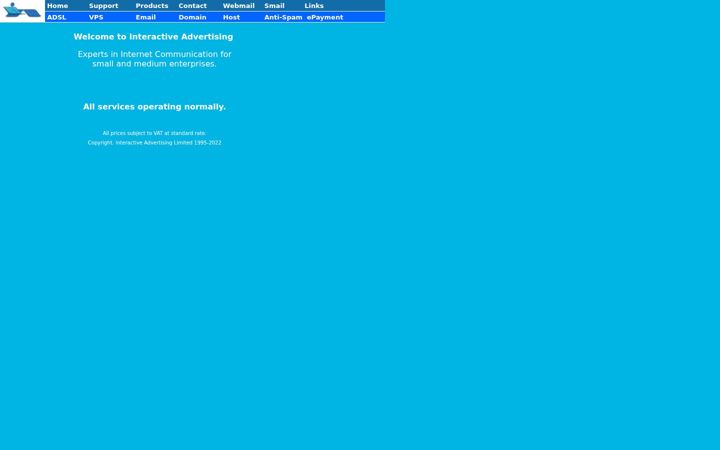Click 'All services operating normally.' status text
720x450 pixels.
(x=154, y=107)
